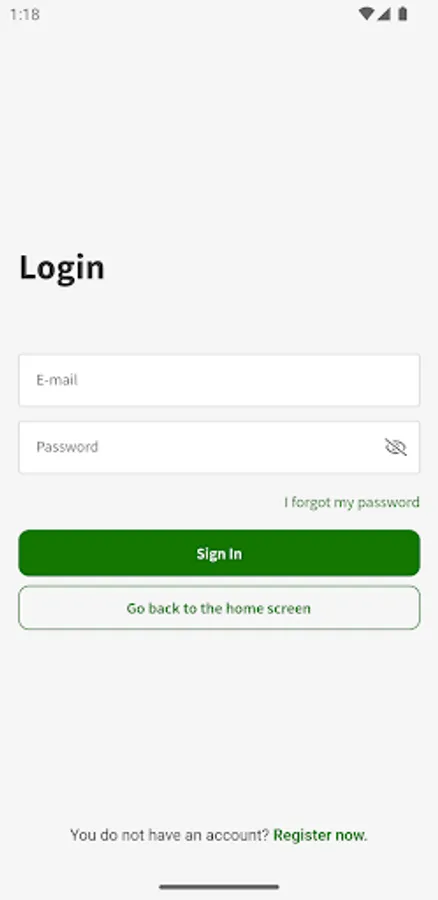
Task: Tap the battery icon in status bar
Action: coord(403,14)
